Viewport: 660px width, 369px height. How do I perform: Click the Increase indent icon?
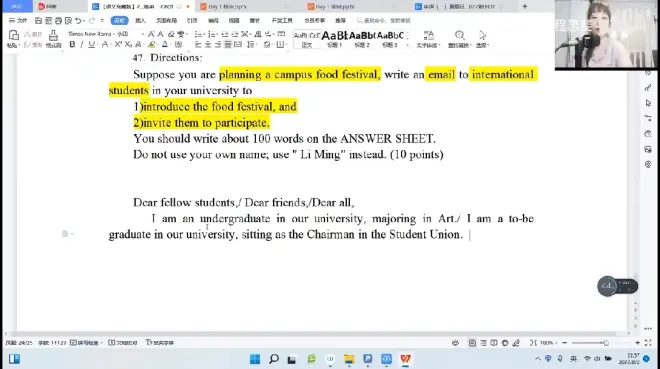(235, 34)
